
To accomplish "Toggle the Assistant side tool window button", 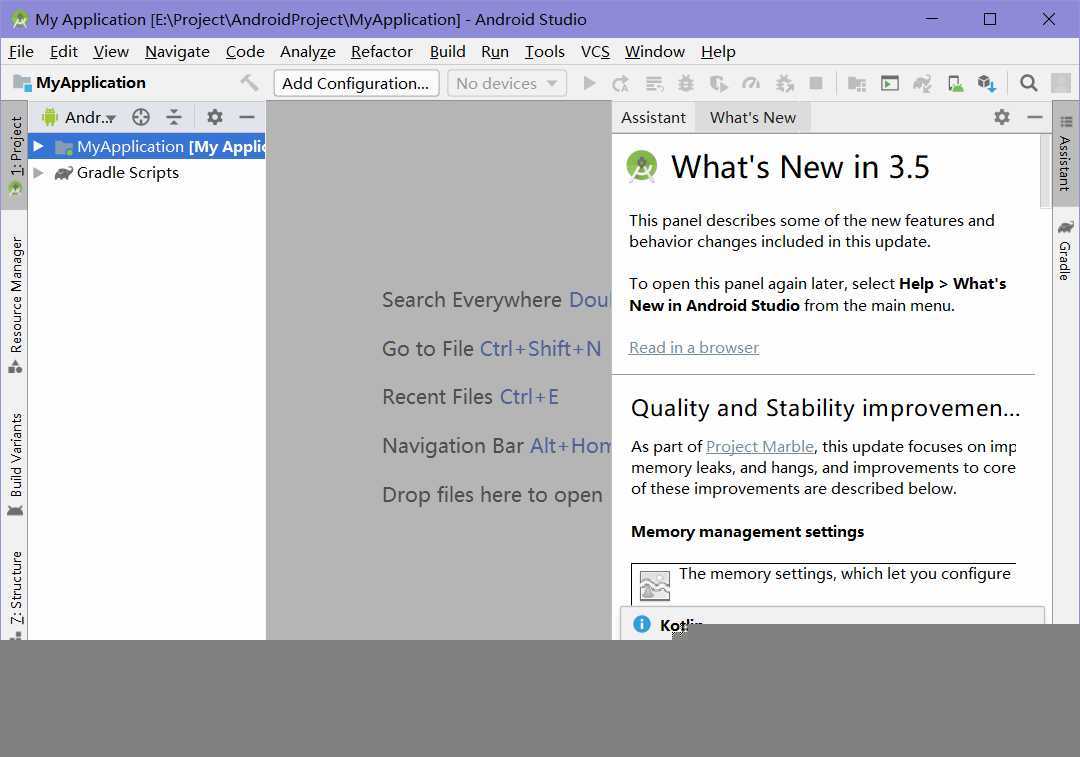I will point(1066,153).
